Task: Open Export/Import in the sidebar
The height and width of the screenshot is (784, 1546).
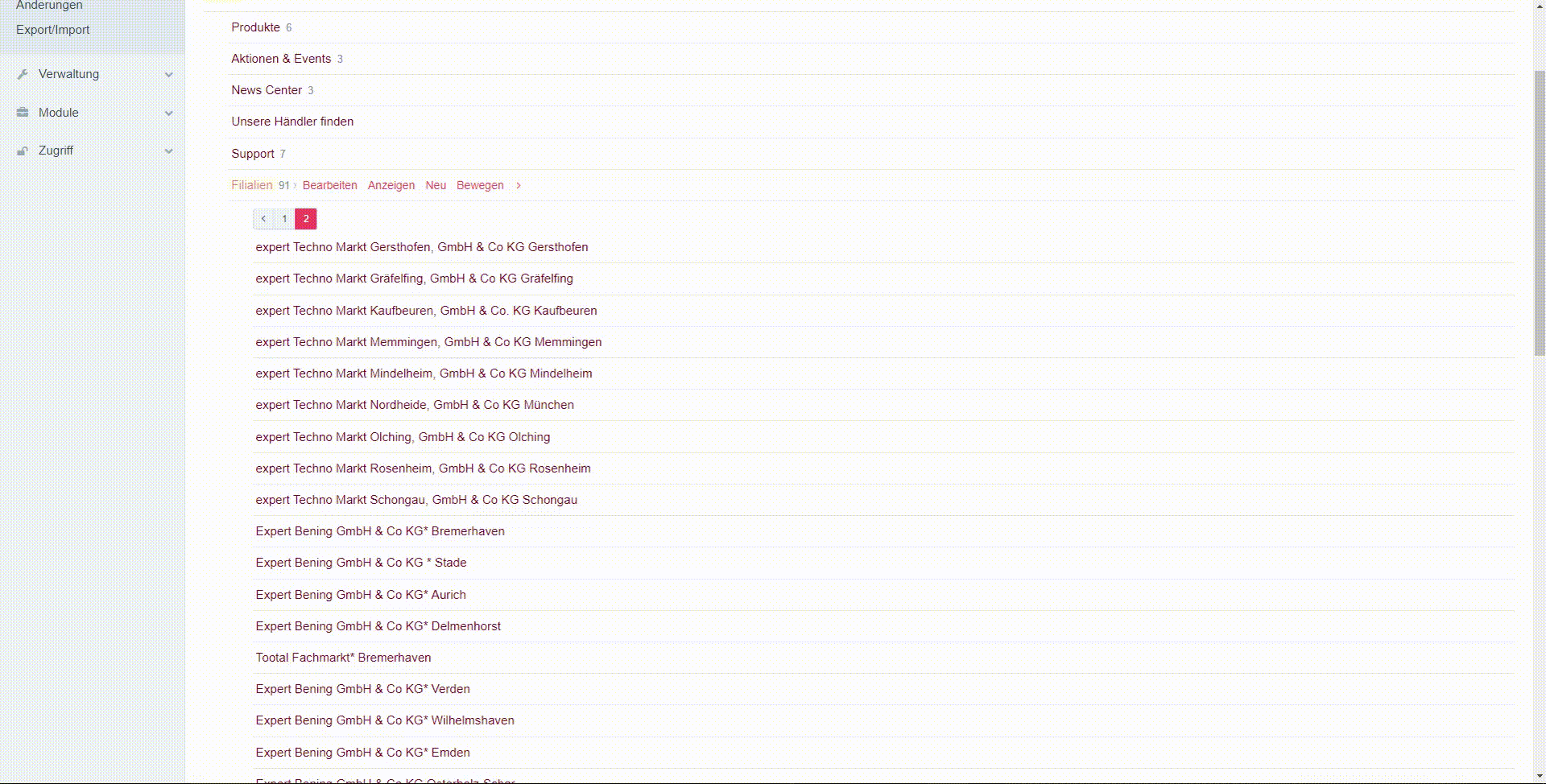Action: coord(53,30)
